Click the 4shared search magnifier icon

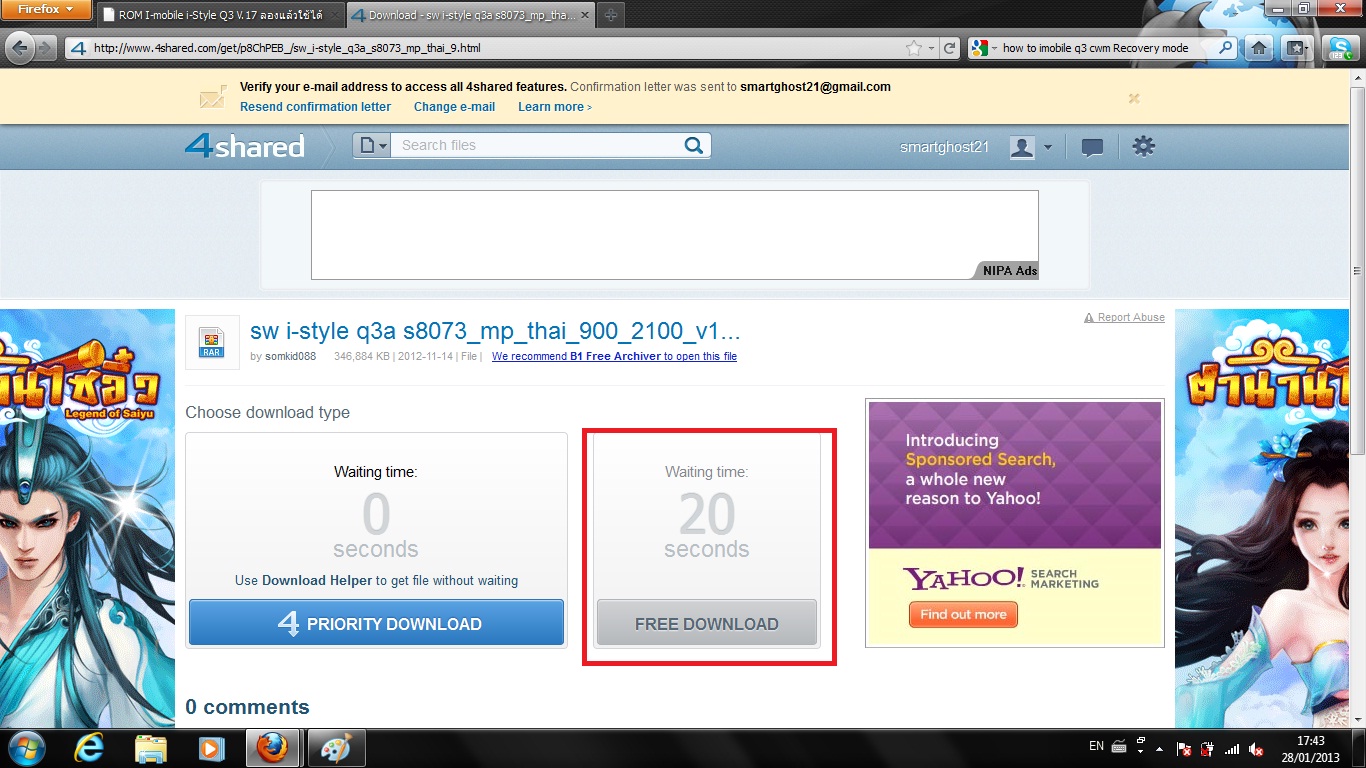coord(694,146)
